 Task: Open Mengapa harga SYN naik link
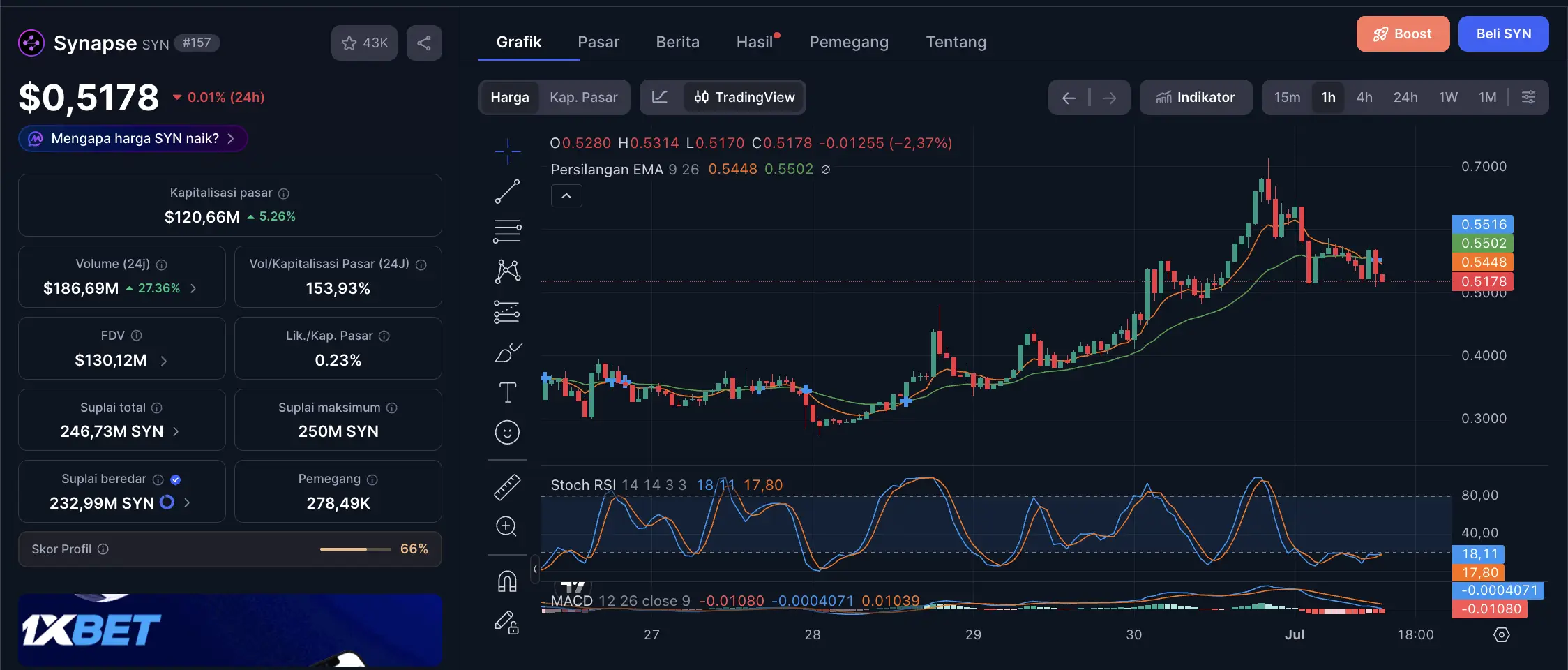point(133,138)
